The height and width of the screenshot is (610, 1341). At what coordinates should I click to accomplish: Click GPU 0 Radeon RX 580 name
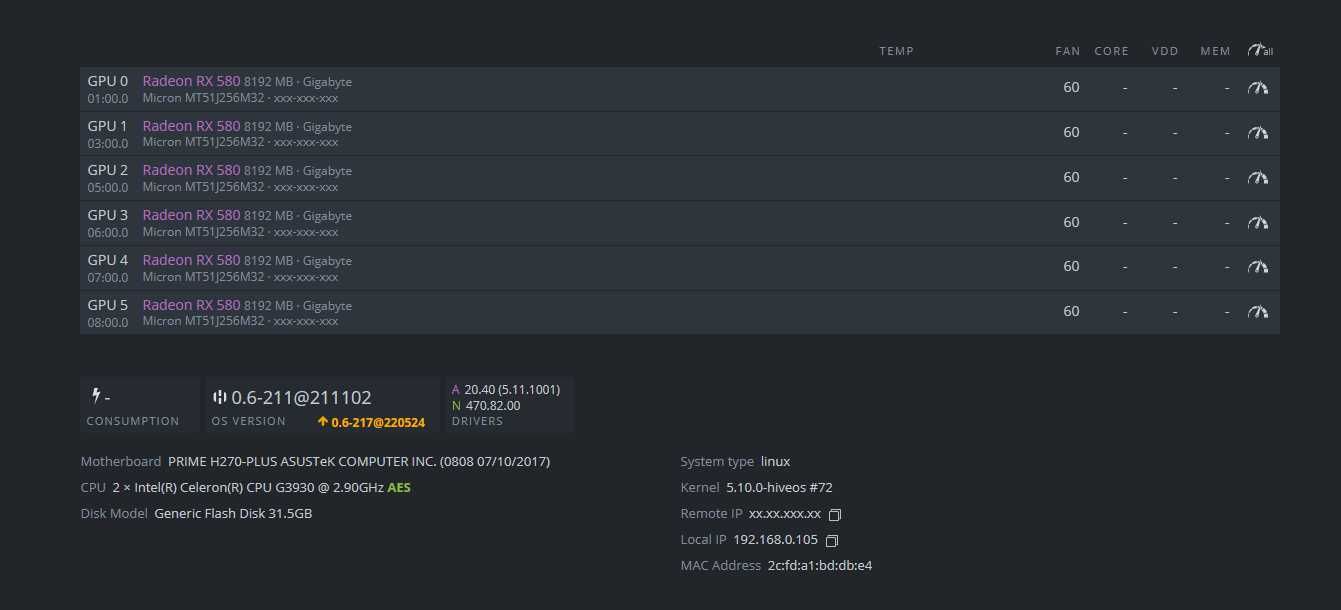(x=191, y=81)
